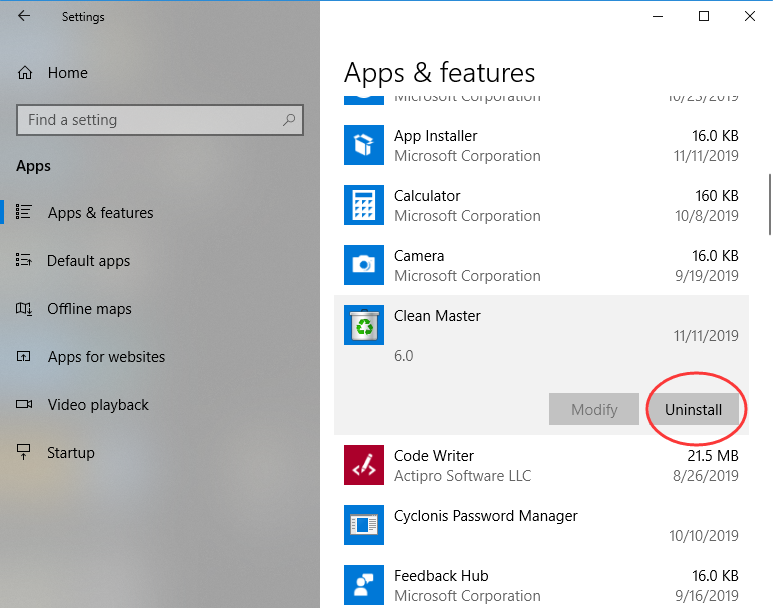Select Apps & features in the sidebar

[101, 213]
